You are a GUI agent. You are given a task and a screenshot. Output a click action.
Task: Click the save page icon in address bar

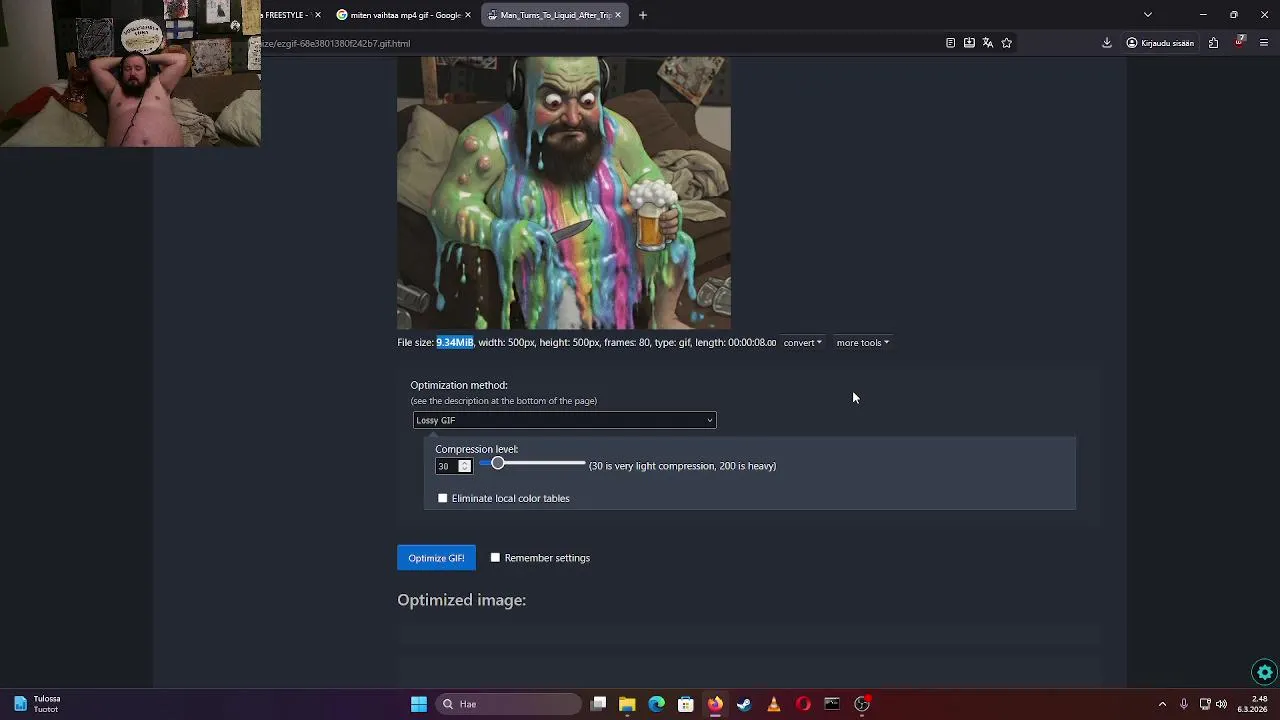point(969,43)
